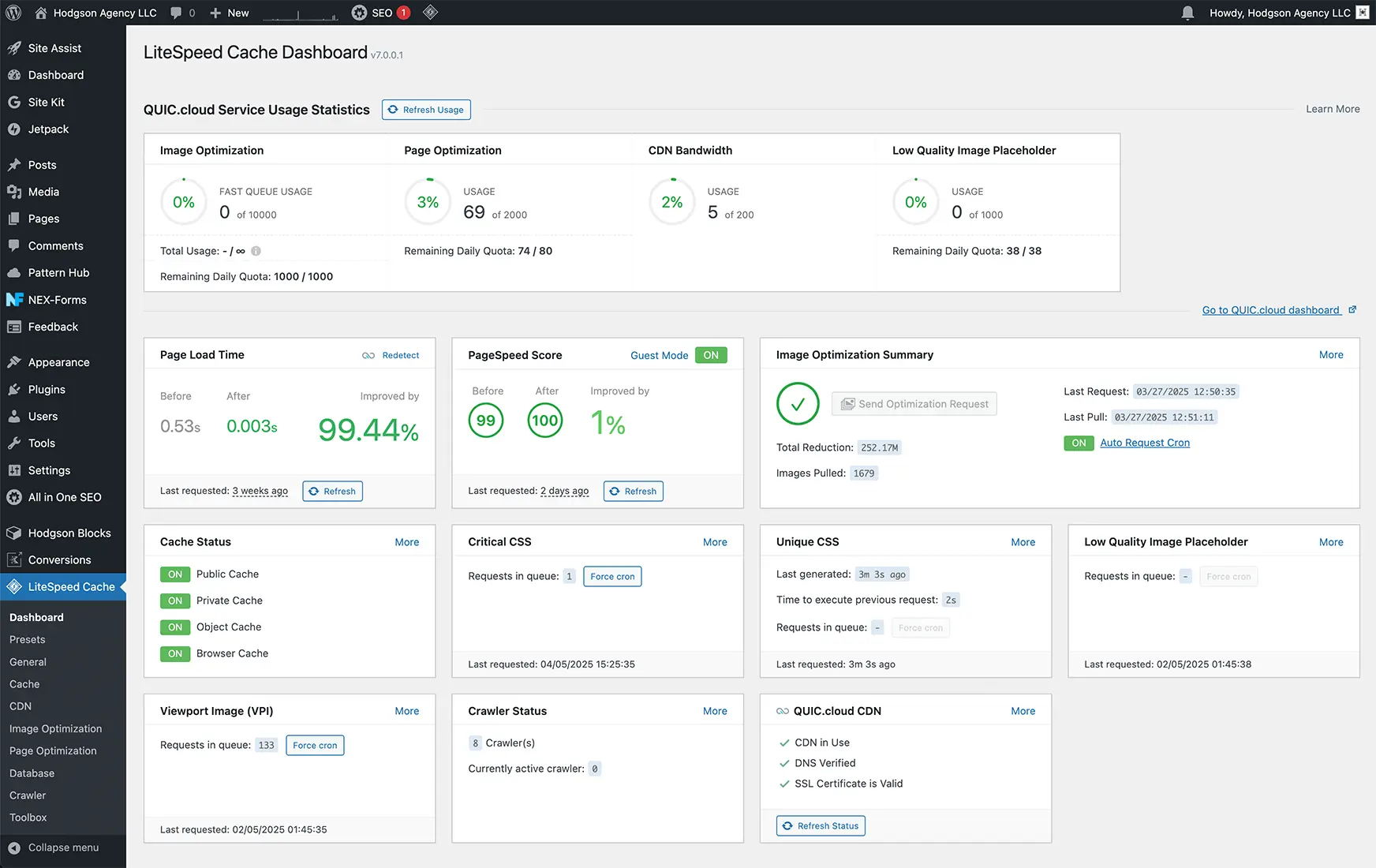Click info icon beside Total Usage
This screenshot has width=1376, height=868.
tap(256, 251)
